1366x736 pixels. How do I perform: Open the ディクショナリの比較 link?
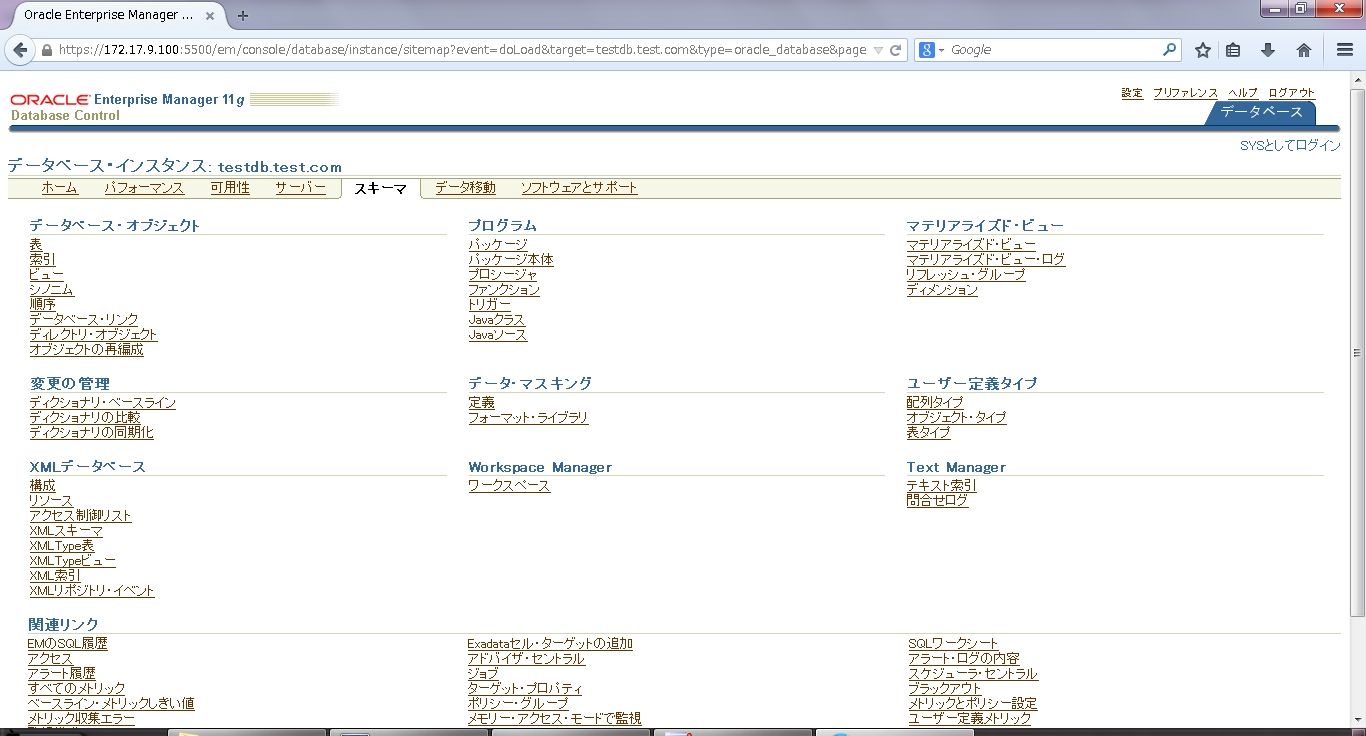85,418
